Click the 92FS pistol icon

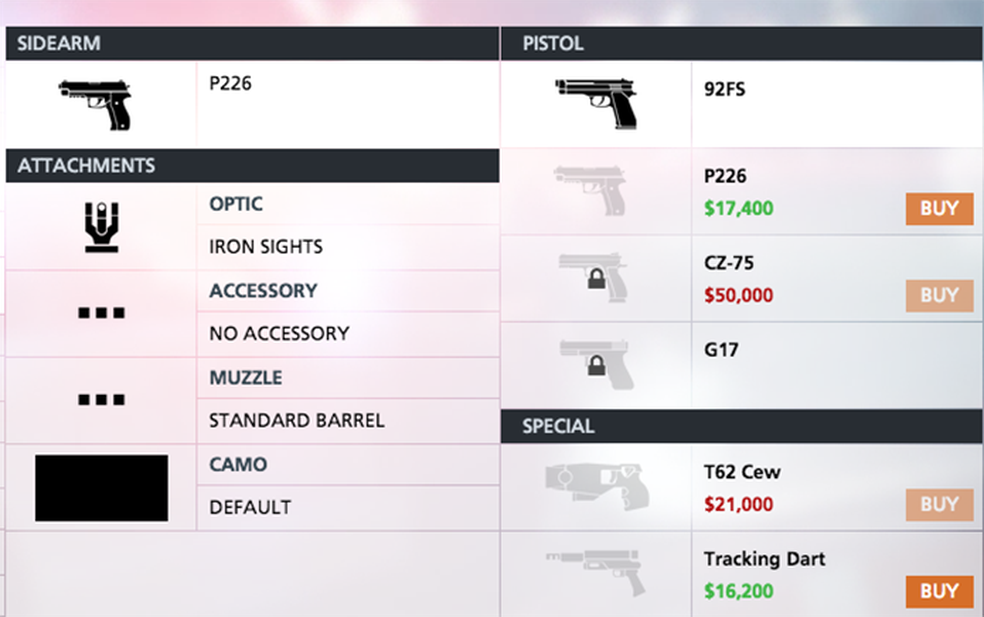coord(596,103)
